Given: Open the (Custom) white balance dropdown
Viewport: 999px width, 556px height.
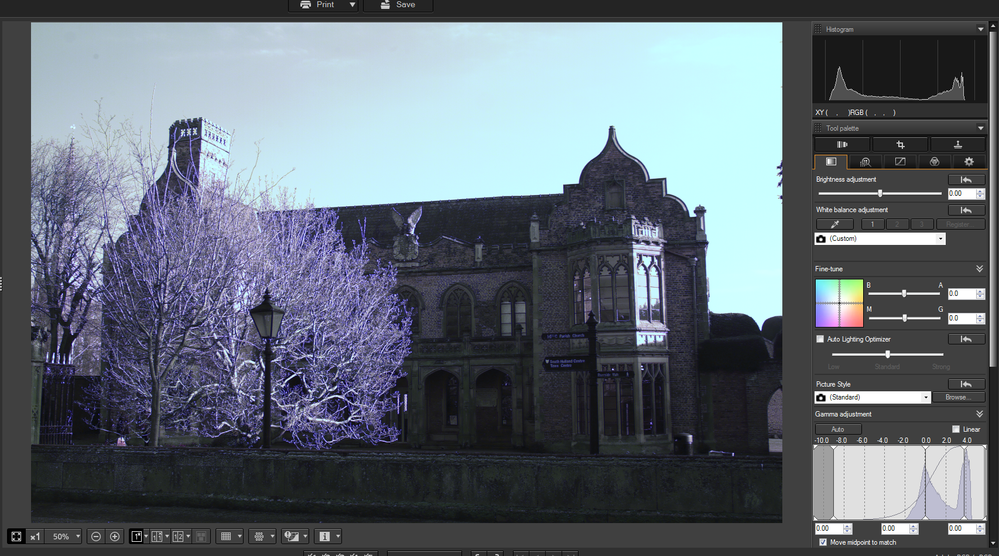Looking at the screenshot, I should point(880,239).
